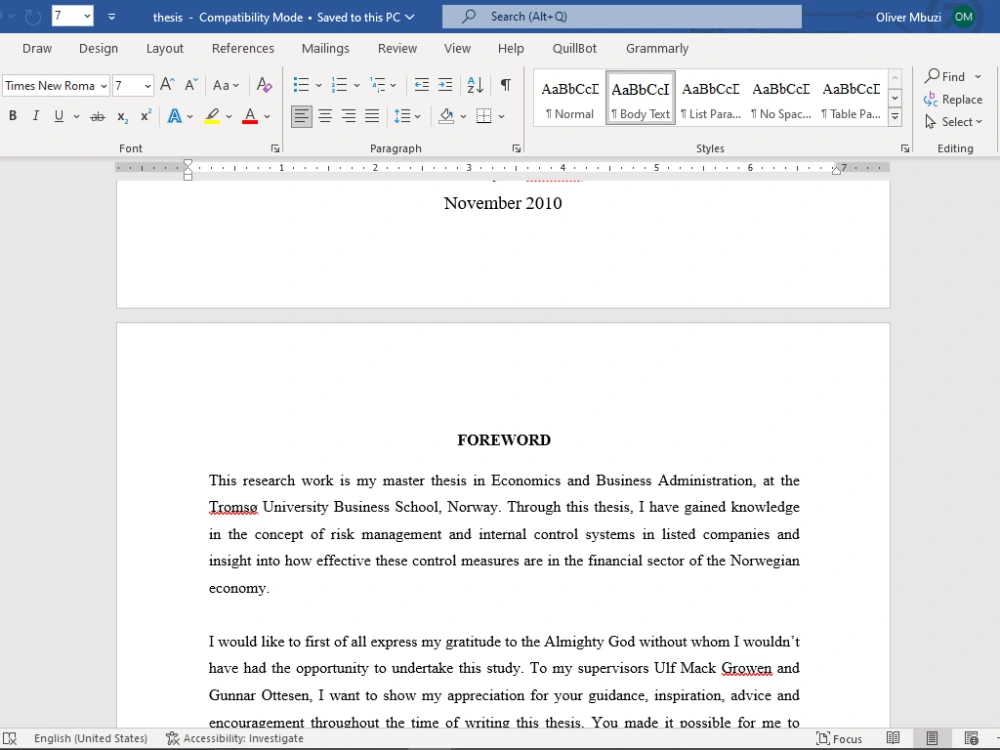Viewport: 1000px width, 750px height.
Task: Open Styles pane launcher
Action: tap(905, 149)
